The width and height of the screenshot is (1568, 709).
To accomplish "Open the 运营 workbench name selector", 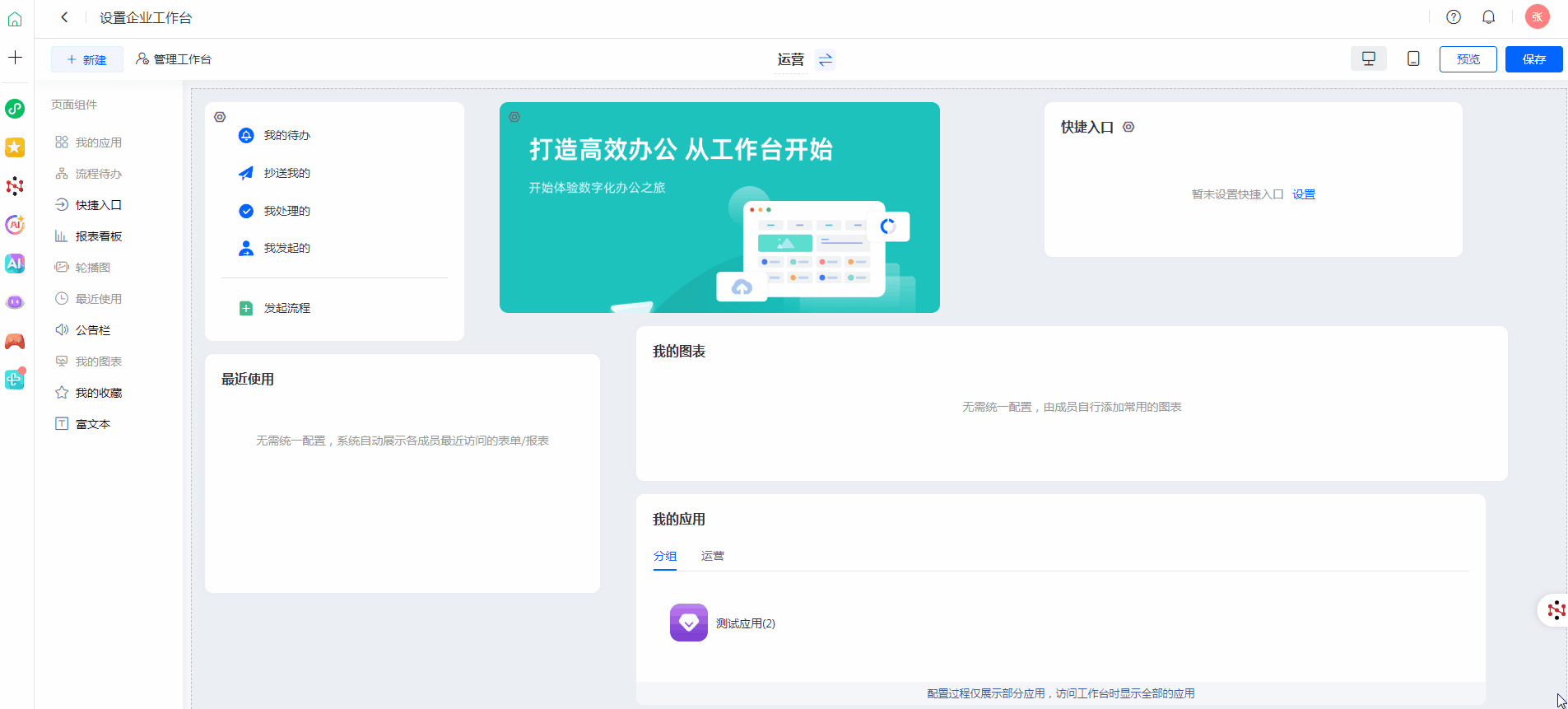I will click(x=790, y=59).
